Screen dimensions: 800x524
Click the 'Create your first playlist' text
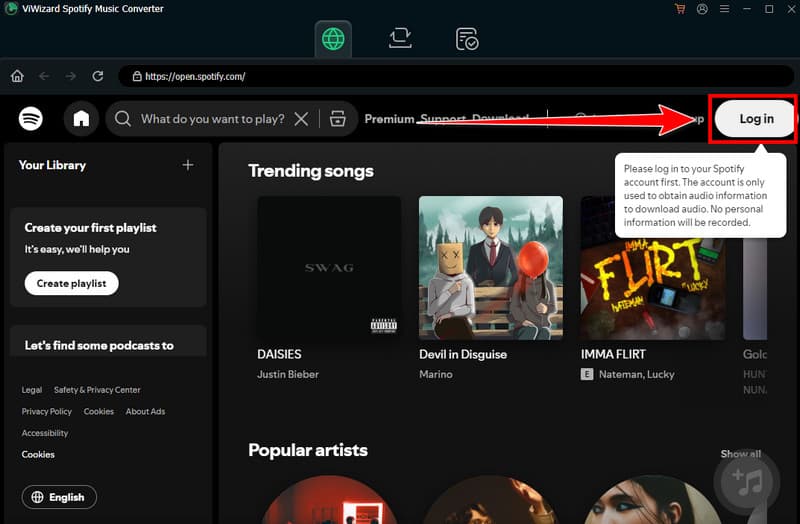click(x=90, y=228)
